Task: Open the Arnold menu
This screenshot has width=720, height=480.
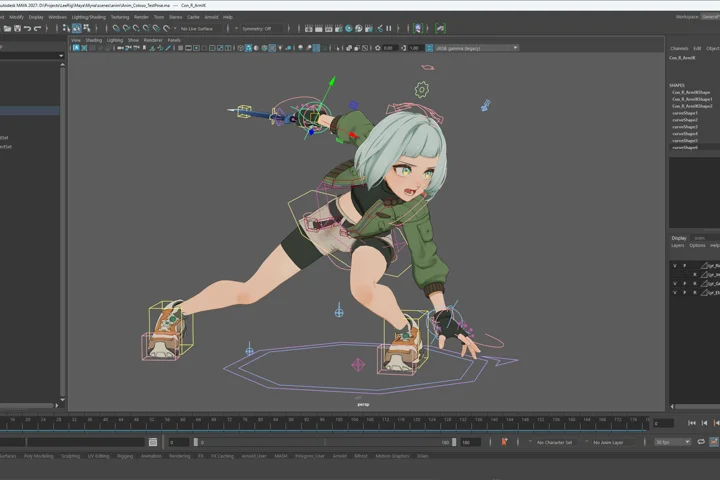Action: [x=211, y=17]
